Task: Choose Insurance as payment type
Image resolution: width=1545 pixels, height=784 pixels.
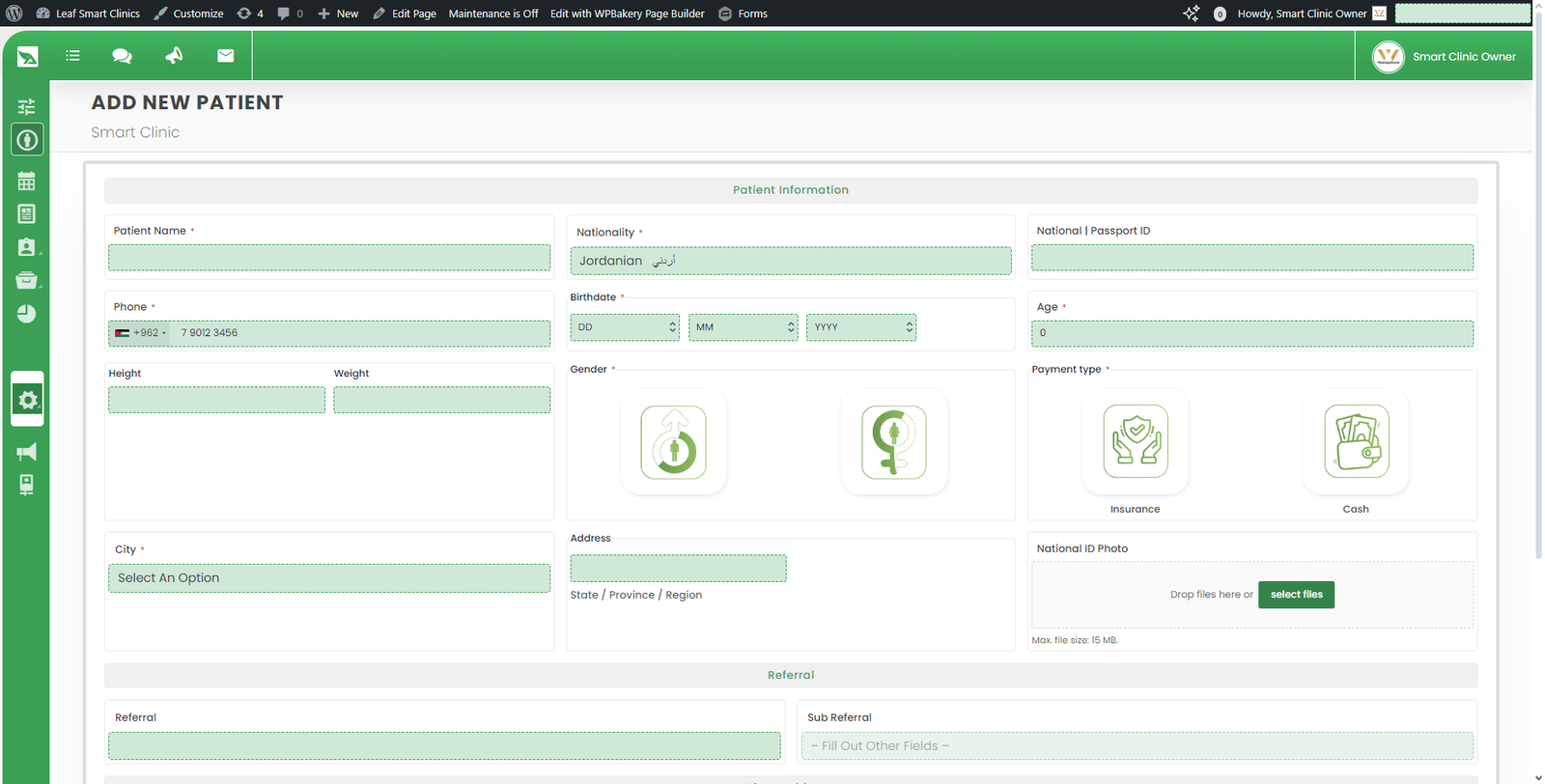Action: coord(1135,442)
